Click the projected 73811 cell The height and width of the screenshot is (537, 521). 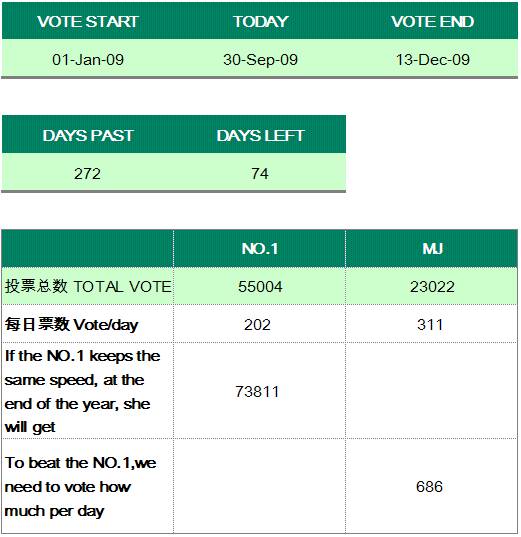[260, 391]
